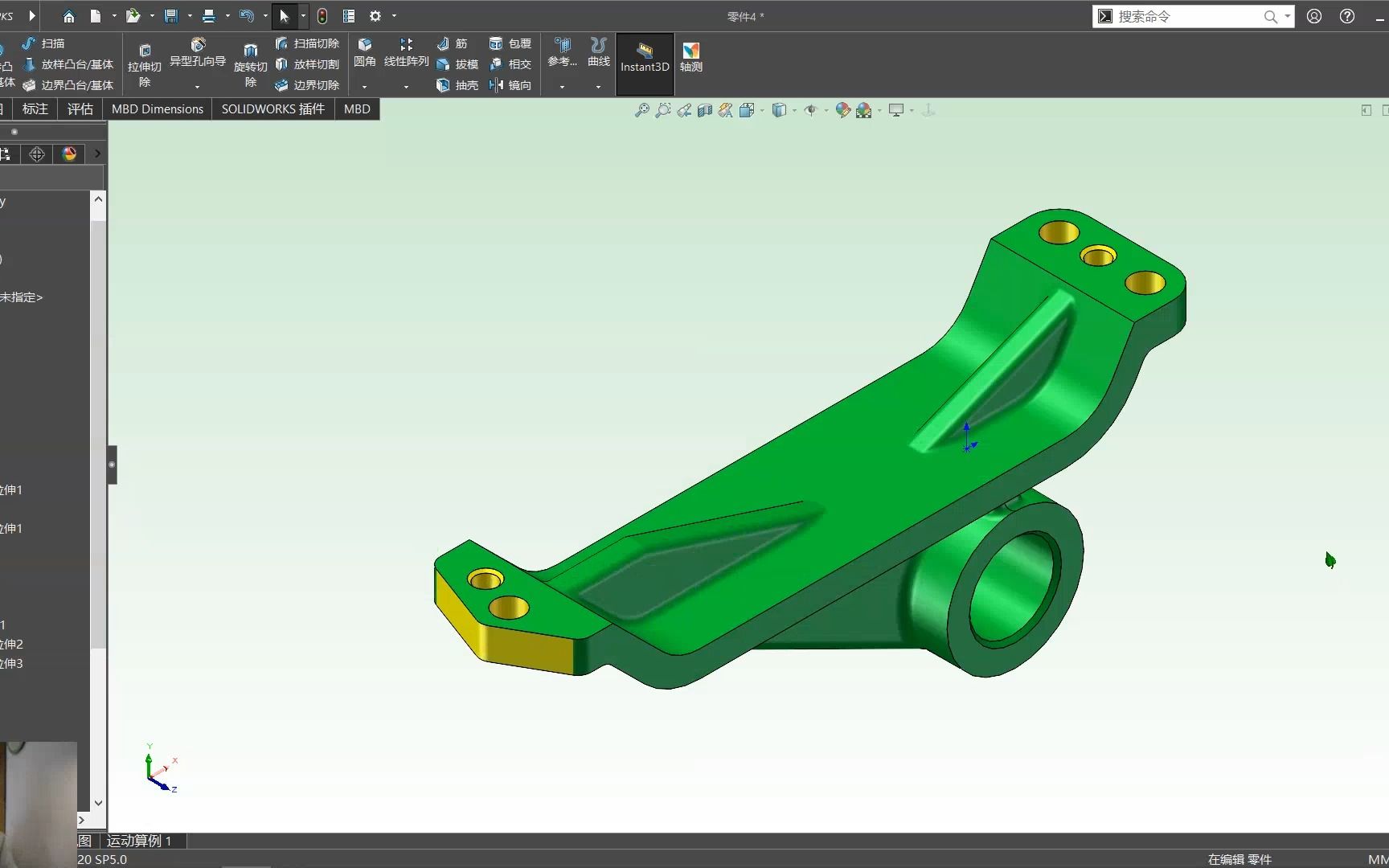Select the 拔模 draft tool

pyautogui.click(x=457, y=64)
